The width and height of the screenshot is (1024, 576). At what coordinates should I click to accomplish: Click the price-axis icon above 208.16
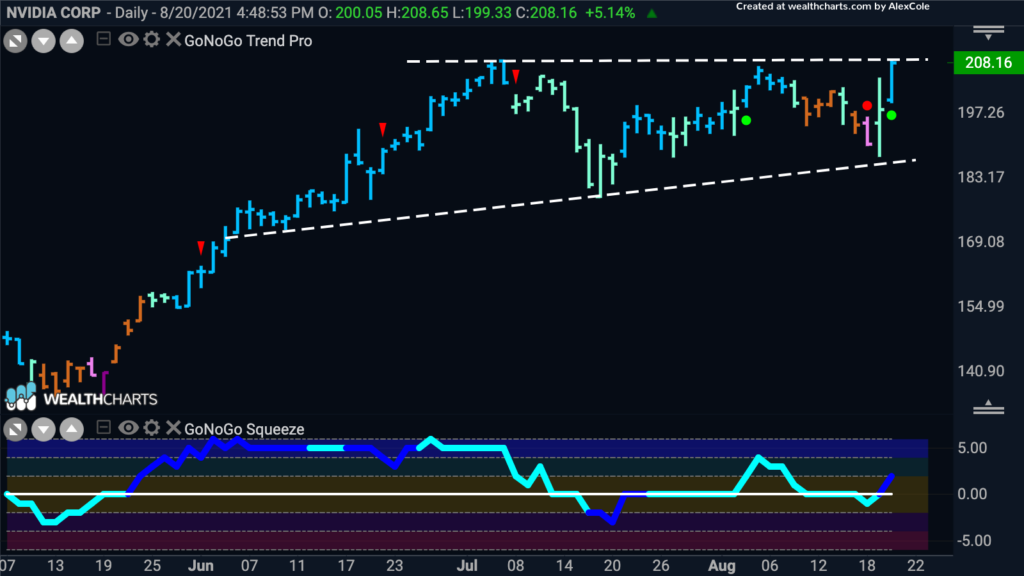988,33
